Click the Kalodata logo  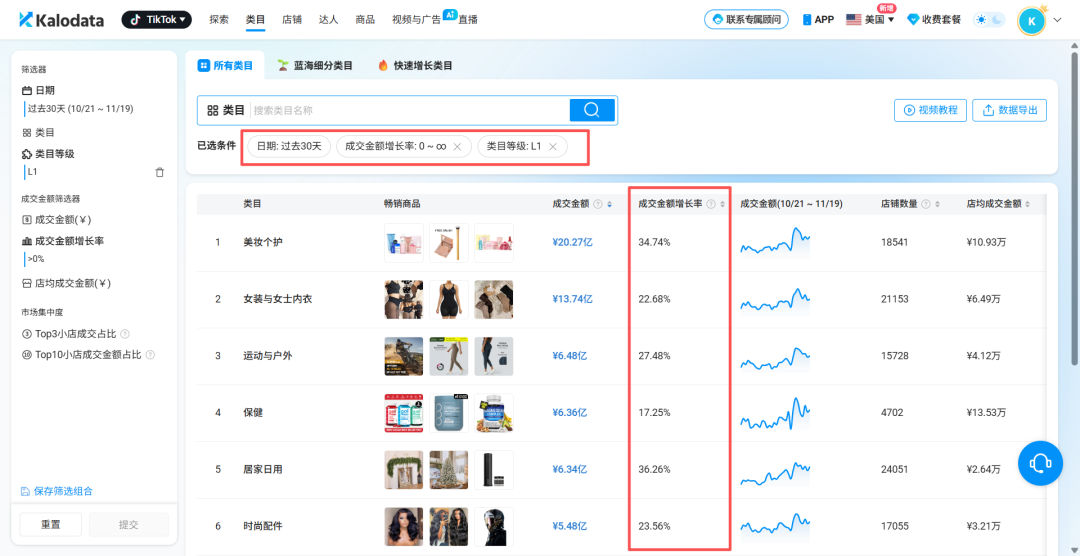61,20
